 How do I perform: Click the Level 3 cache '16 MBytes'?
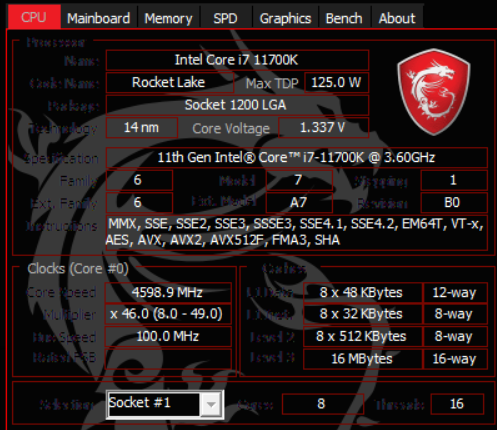(363, 359)
